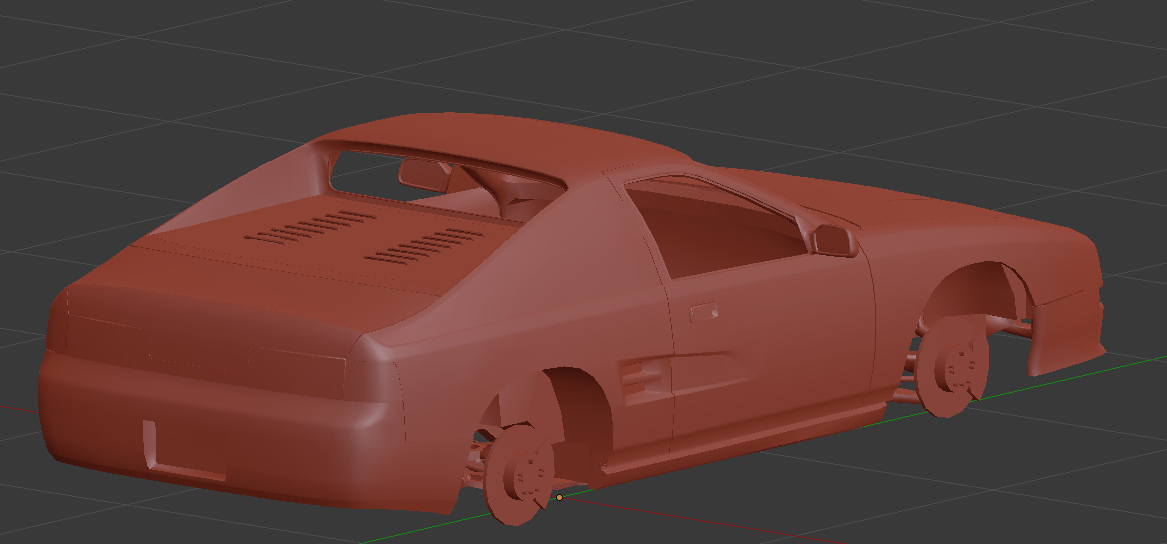Click the car's side door handle
Image resolution: width=1167 pixels, height=544 pixels.
click(703, 311)
